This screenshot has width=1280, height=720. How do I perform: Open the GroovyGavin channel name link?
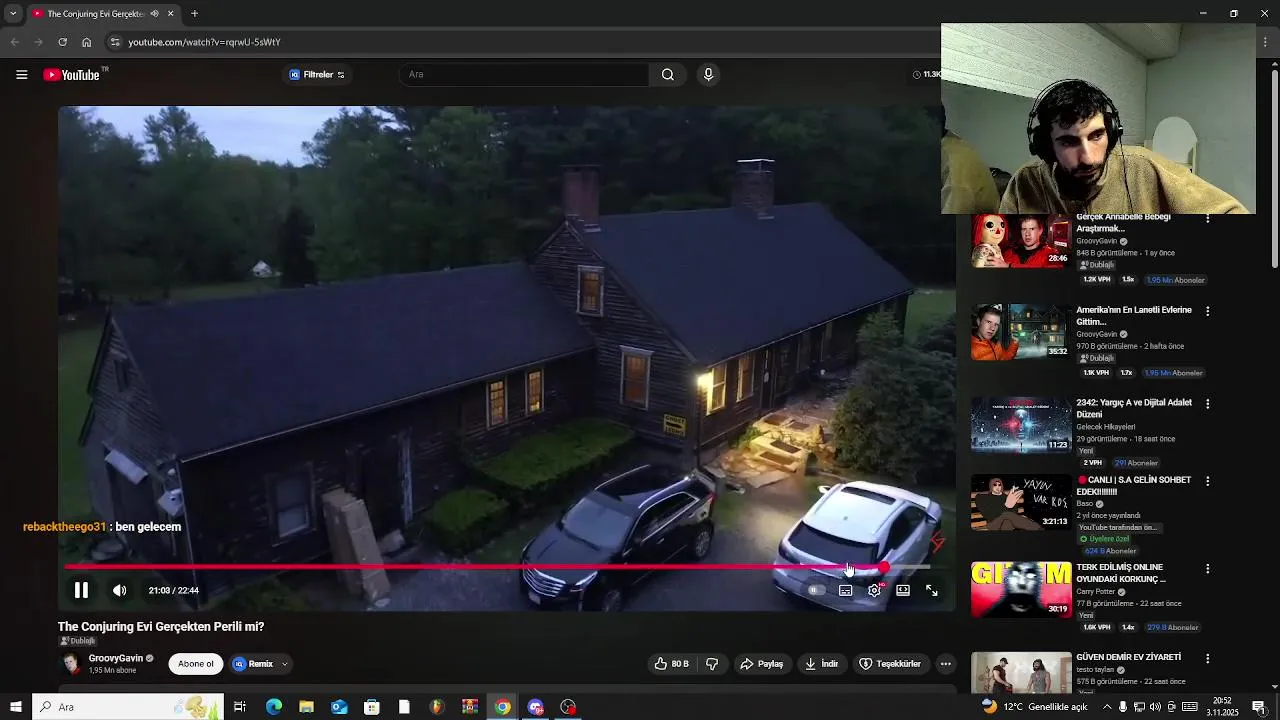point(116,658)
